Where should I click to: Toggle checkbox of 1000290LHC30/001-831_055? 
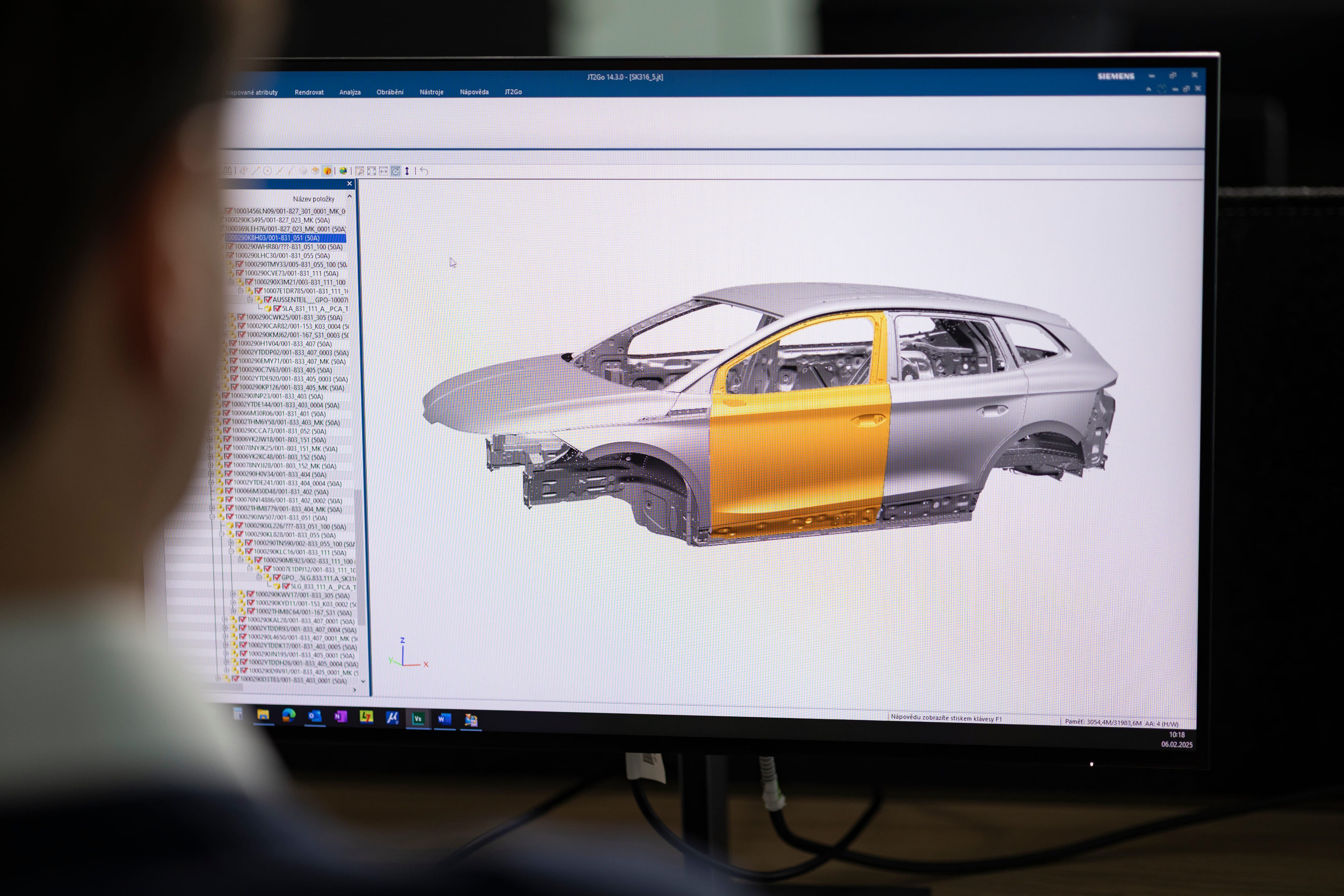click(230, 256)
